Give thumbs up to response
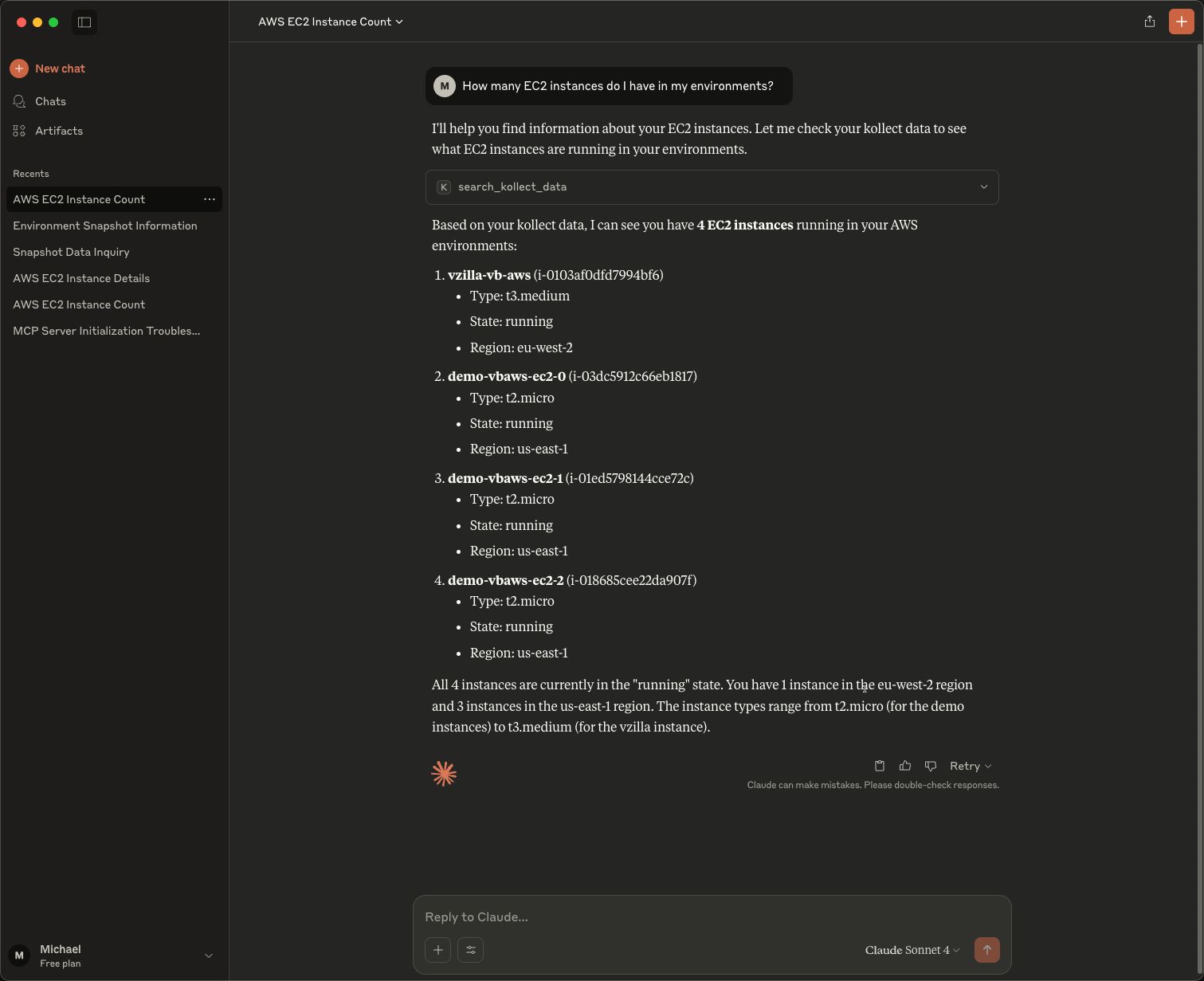 tap(905, 766)
